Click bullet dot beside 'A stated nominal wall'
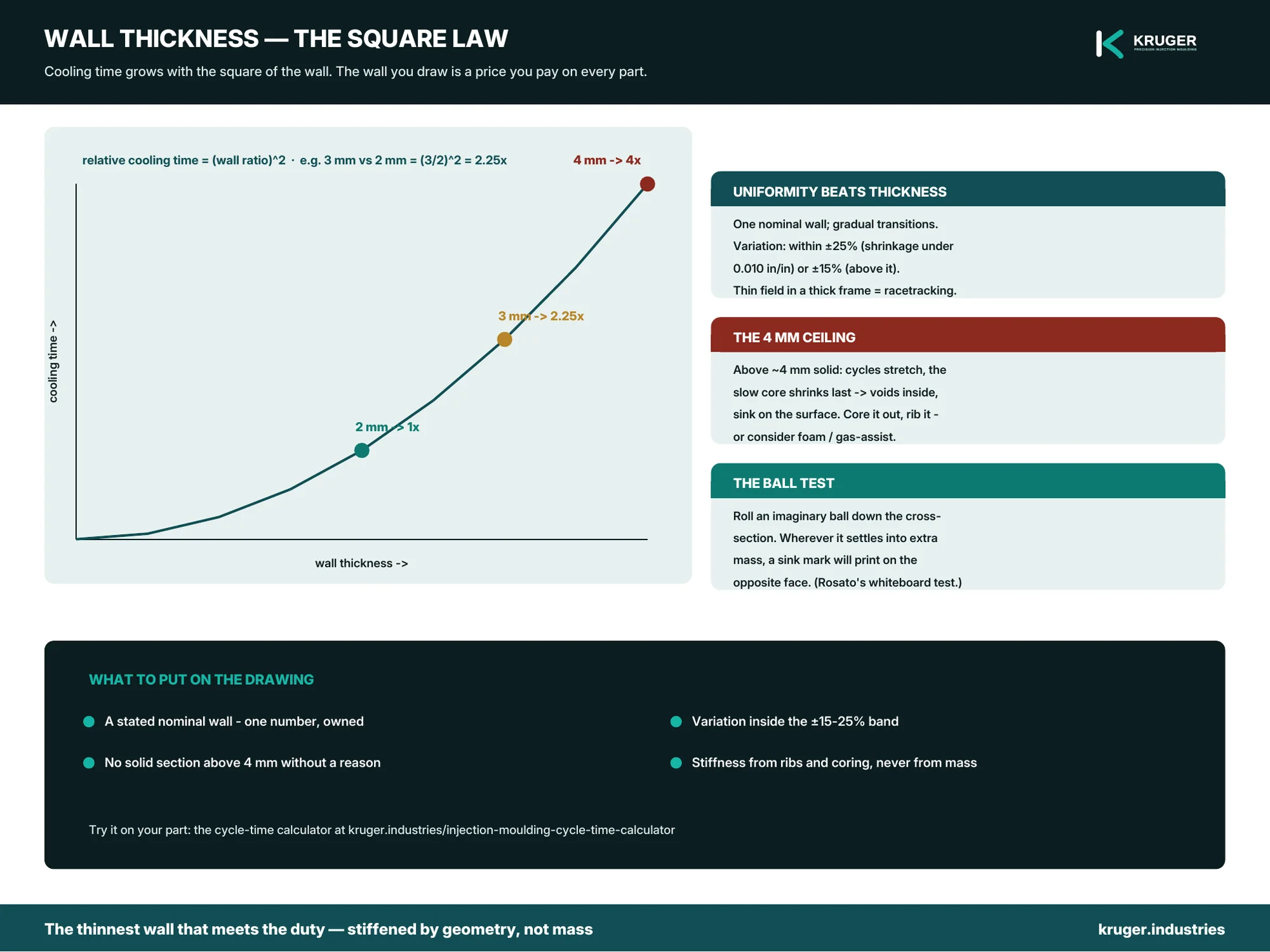The height and width of the screenshot is (952, 1270). click(89, 722)
